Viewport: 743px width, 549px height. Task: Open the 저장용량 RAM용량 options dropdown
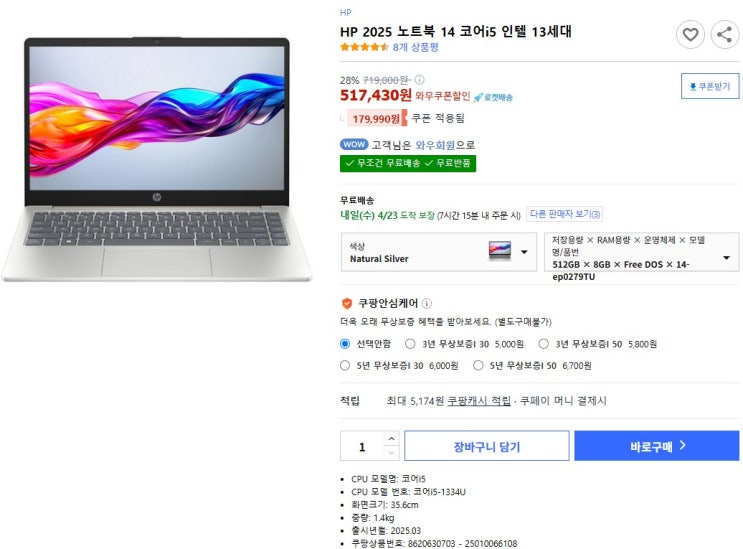tap(642, 252)
